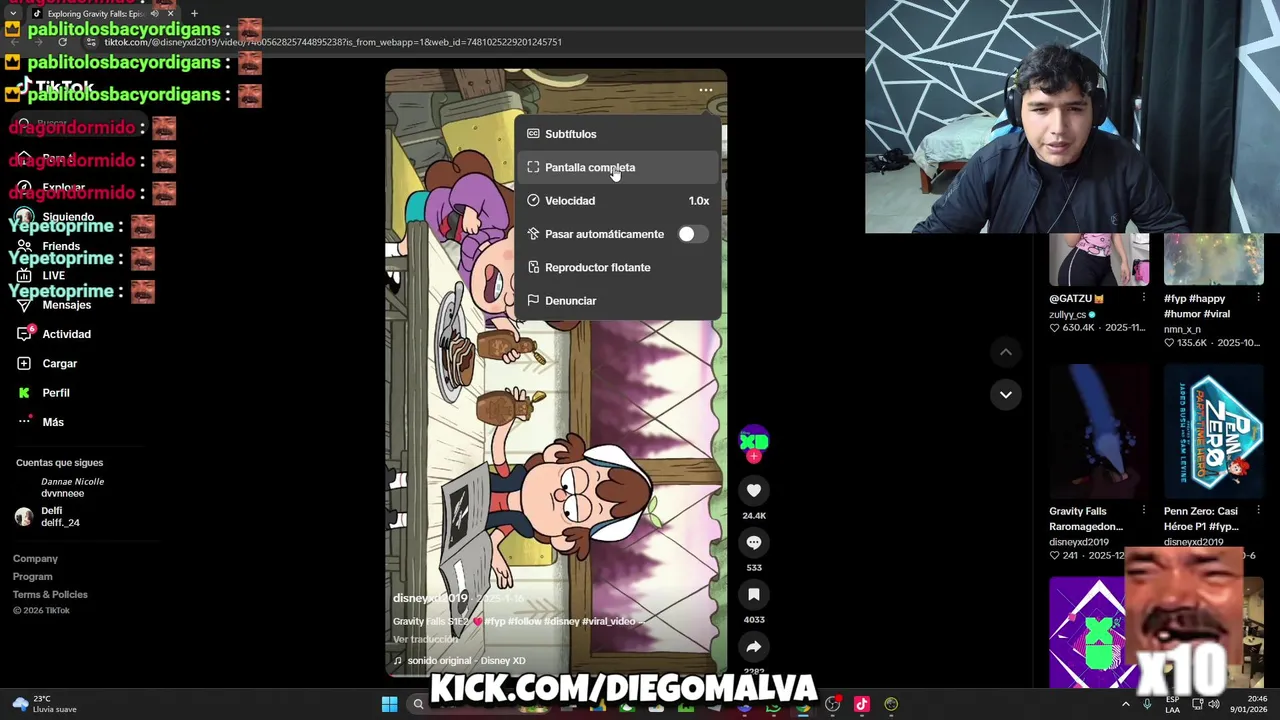
Task: Share video using the arrow icon
Action: [754, 646]
